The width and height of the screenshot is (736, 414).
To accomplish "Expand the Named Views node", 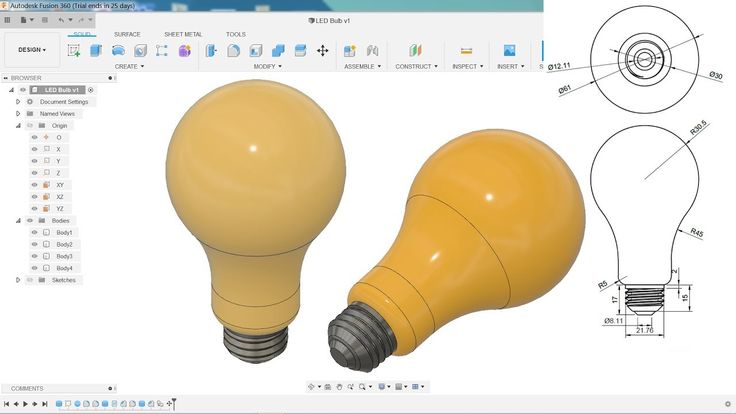I will [x=18, y=114].
